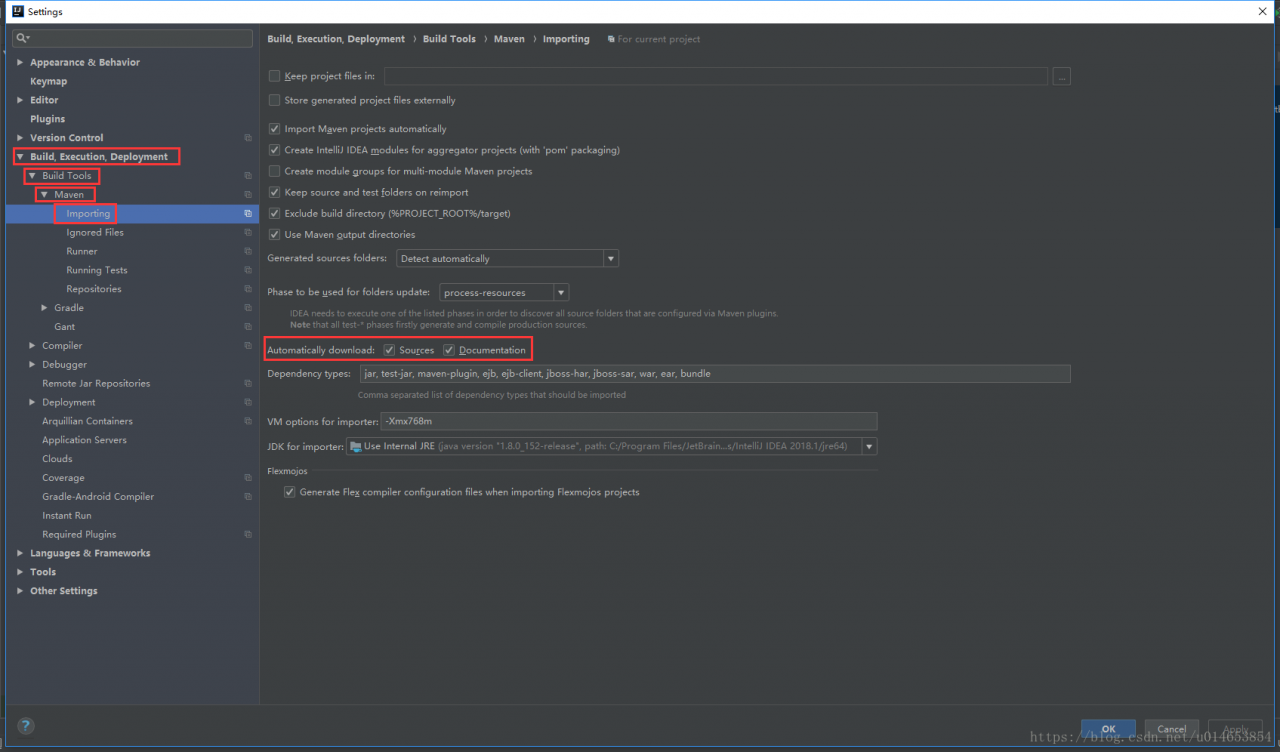The width and height of the screenshot is (1280, 752).
Task: Enable Create module groups for multi-module Maven projects
Action: tap(275, 171)
